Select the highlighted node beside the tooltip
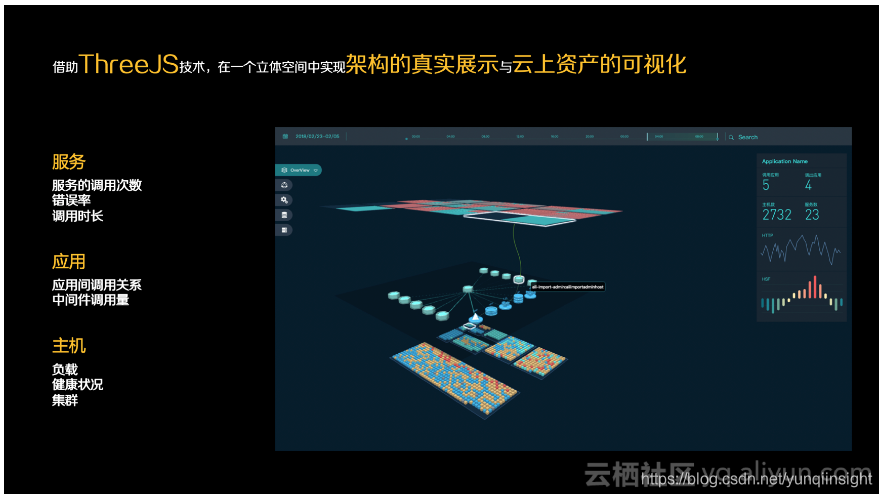This screenshot has height=498, width=883. (x=519, y=279)
